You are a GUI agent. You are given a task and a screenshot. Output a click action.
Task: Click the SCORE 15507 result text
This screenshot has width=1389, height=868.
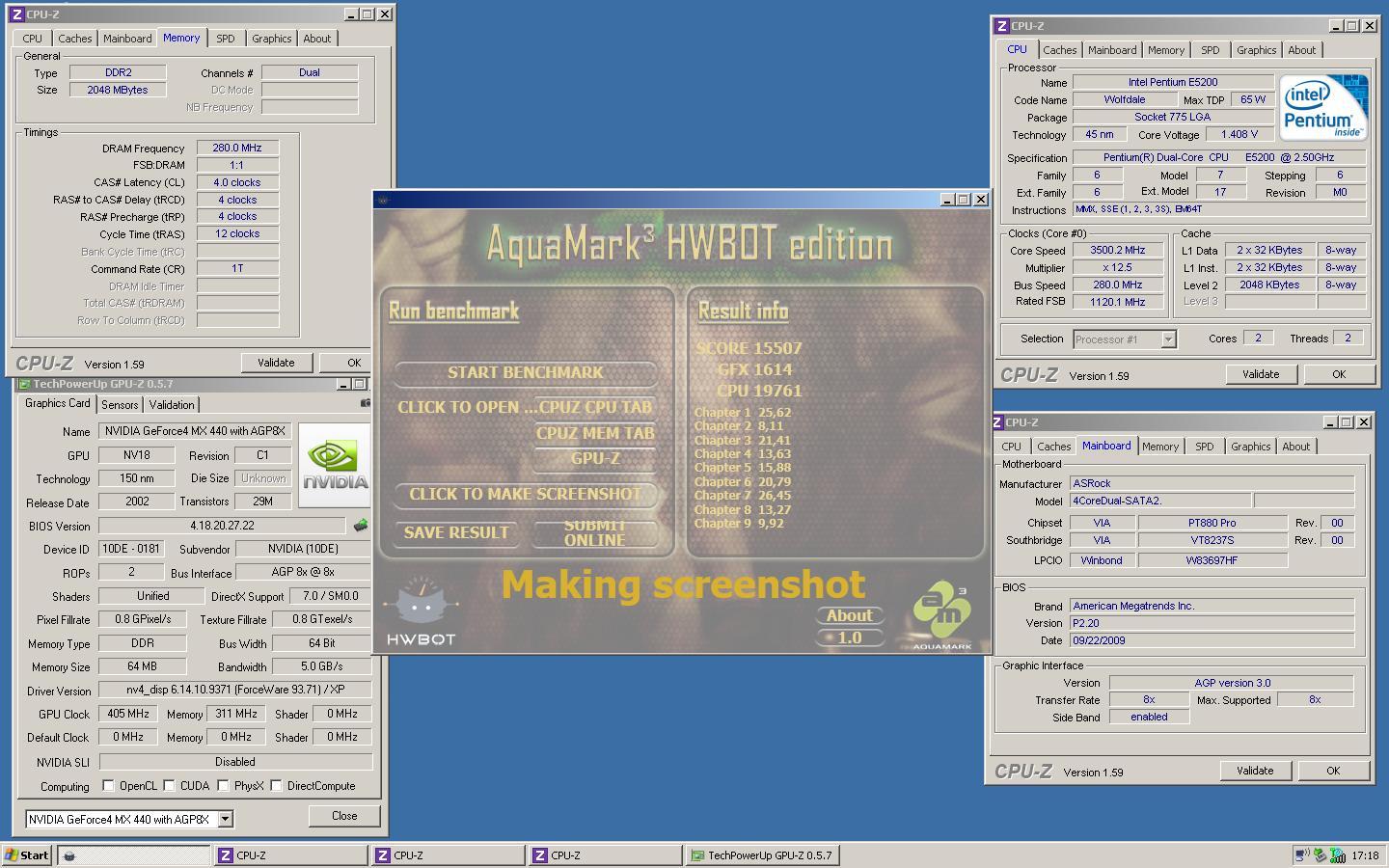[x=749, y=348]
